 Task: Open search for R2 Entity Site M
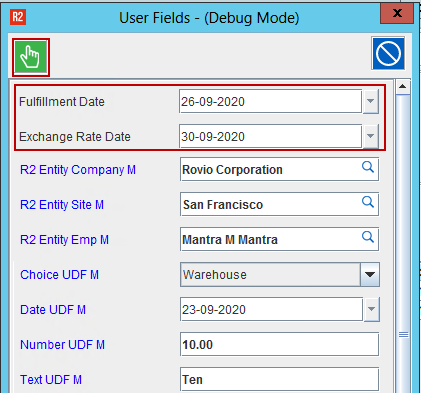pos(368,202)
